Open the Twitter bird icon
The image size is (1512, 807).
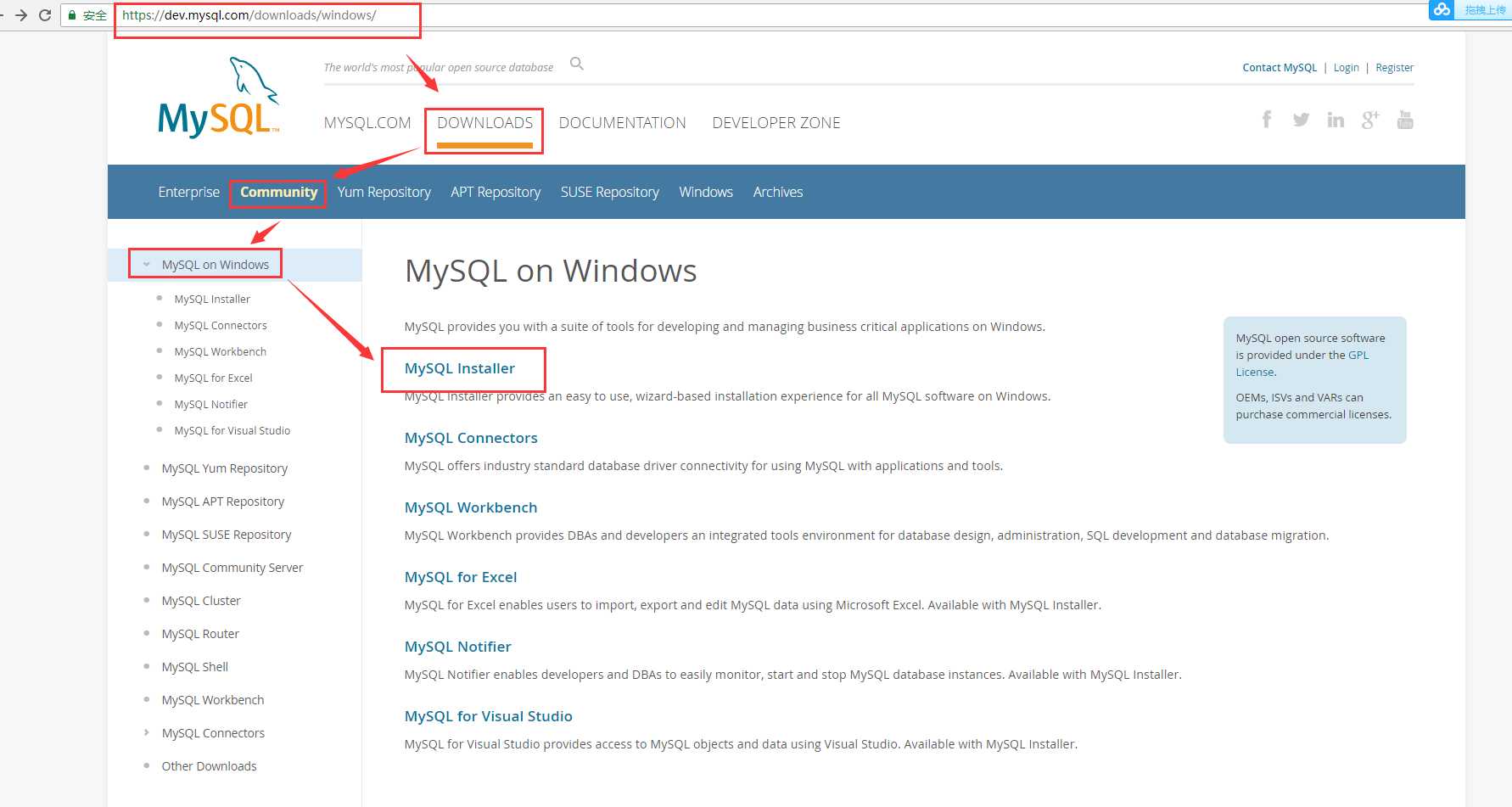[1301, 120]
